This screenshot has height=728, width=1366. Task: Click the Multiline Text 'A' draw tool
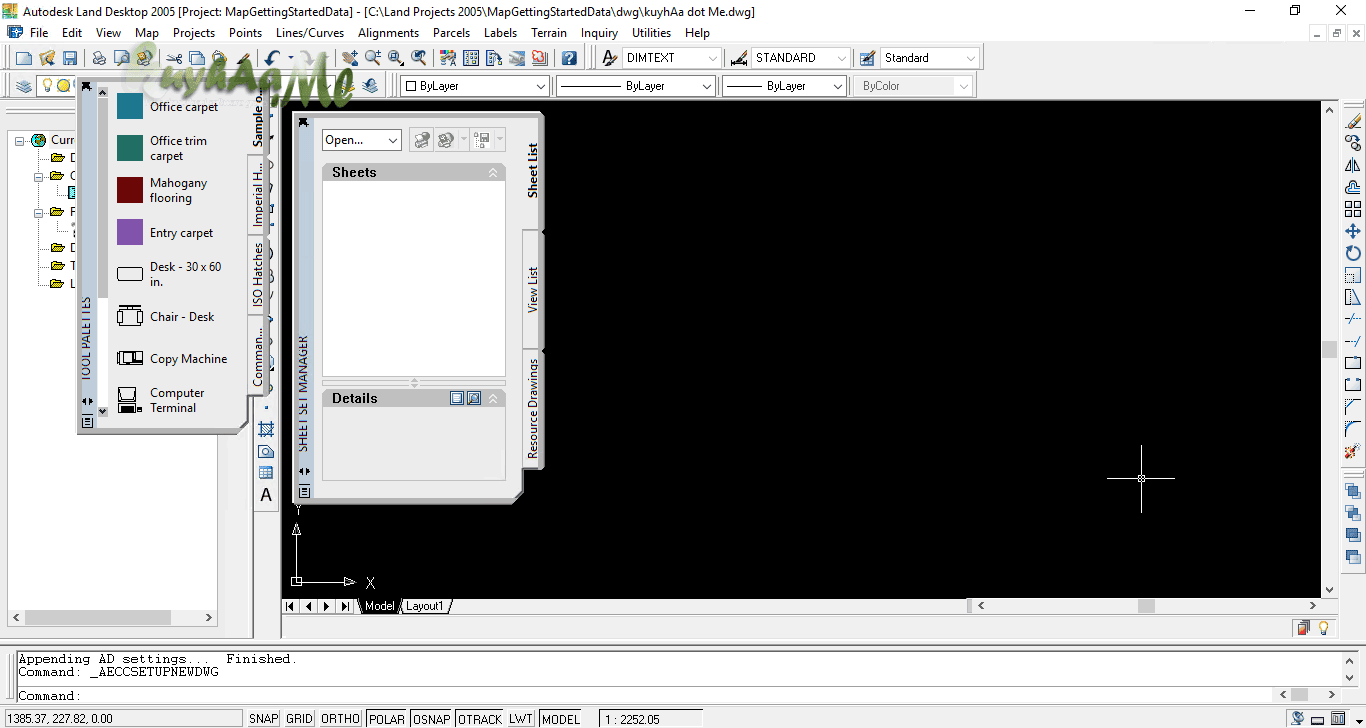266,495
